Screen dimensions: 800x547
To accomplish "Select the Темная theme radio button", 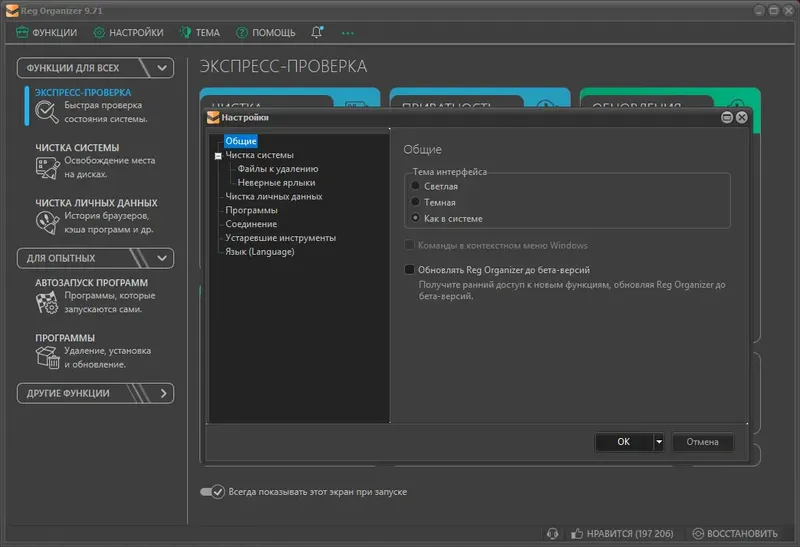I will coord(415,202).
